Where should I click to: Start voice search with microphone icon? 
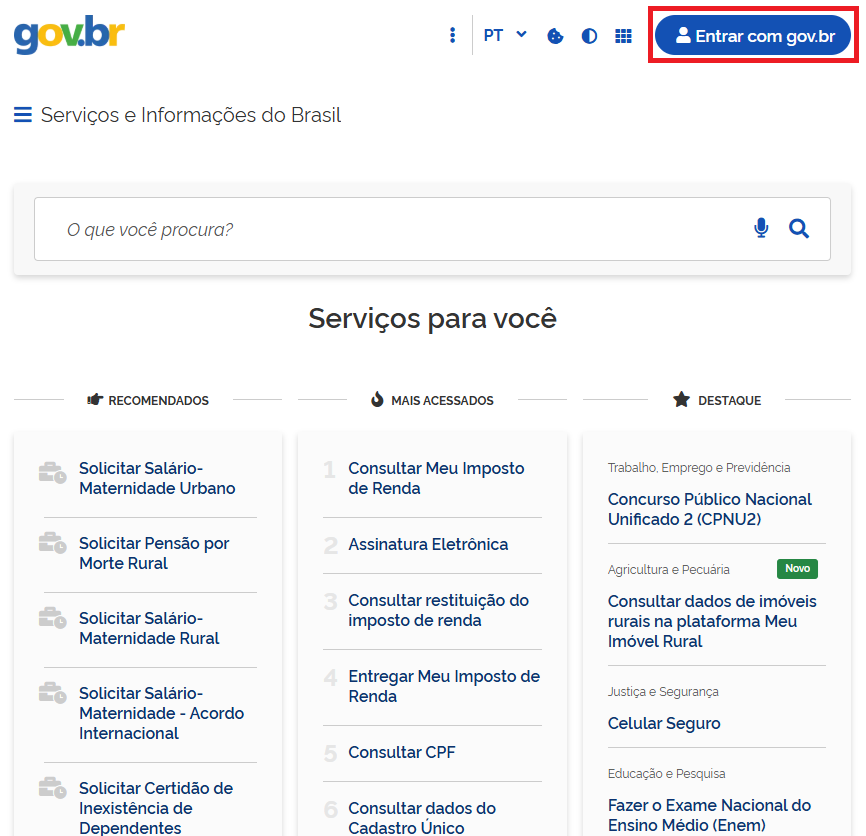pos(761,229)
